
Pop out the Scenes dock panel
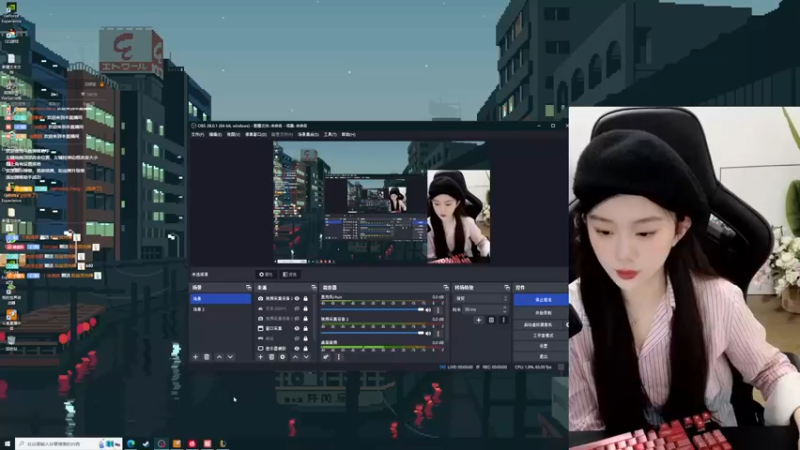coord(248,288)
